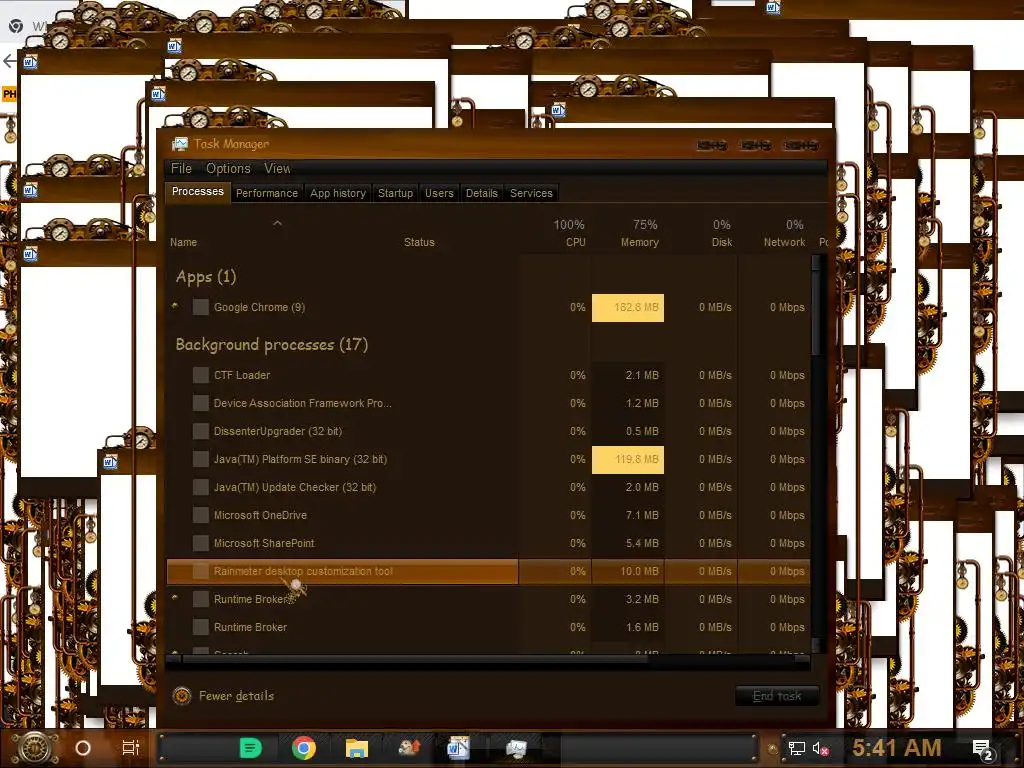Open Word from the taskbar

tap(458, 748)
